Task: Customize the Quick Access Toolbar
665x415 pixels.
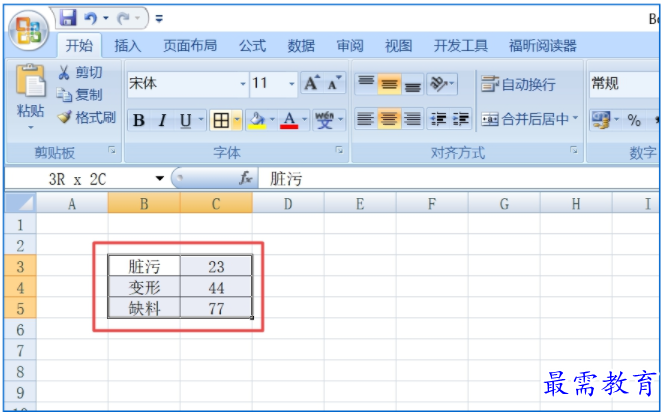Action: click(x=159, y=18)
